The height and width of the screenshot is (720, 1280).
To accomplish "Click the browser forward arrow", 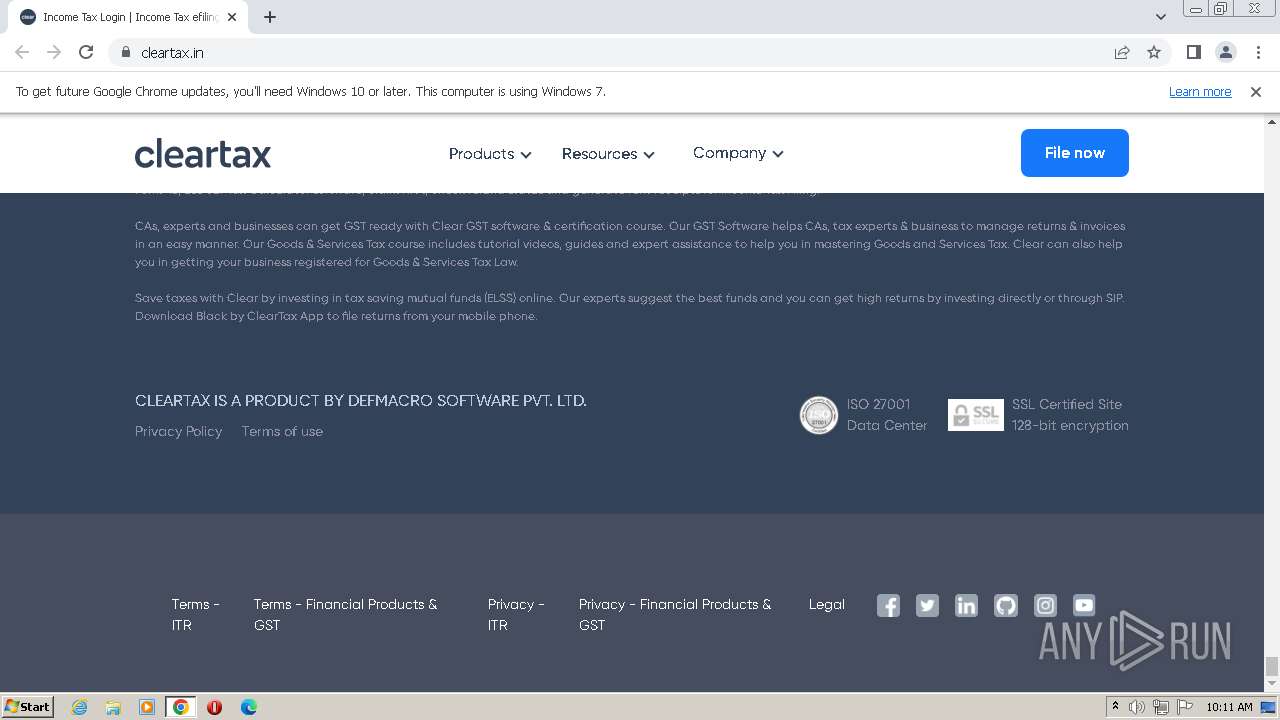I will point(54,52).
